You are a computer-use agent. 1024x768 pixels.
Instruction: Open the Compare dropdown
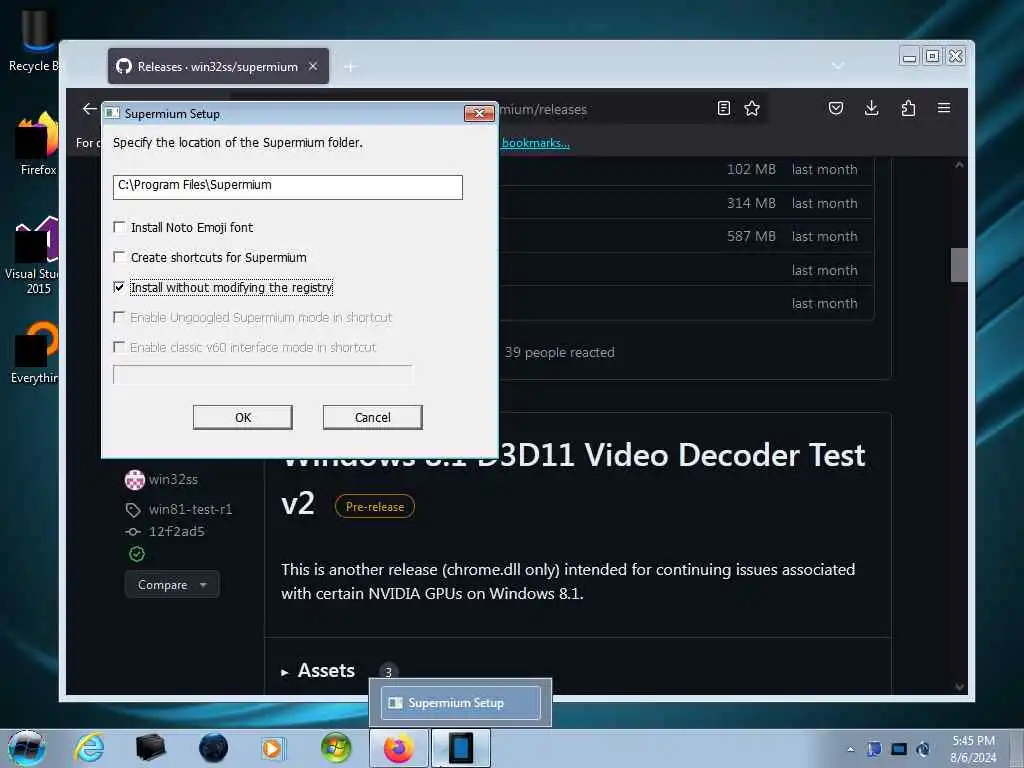point(172,584)
